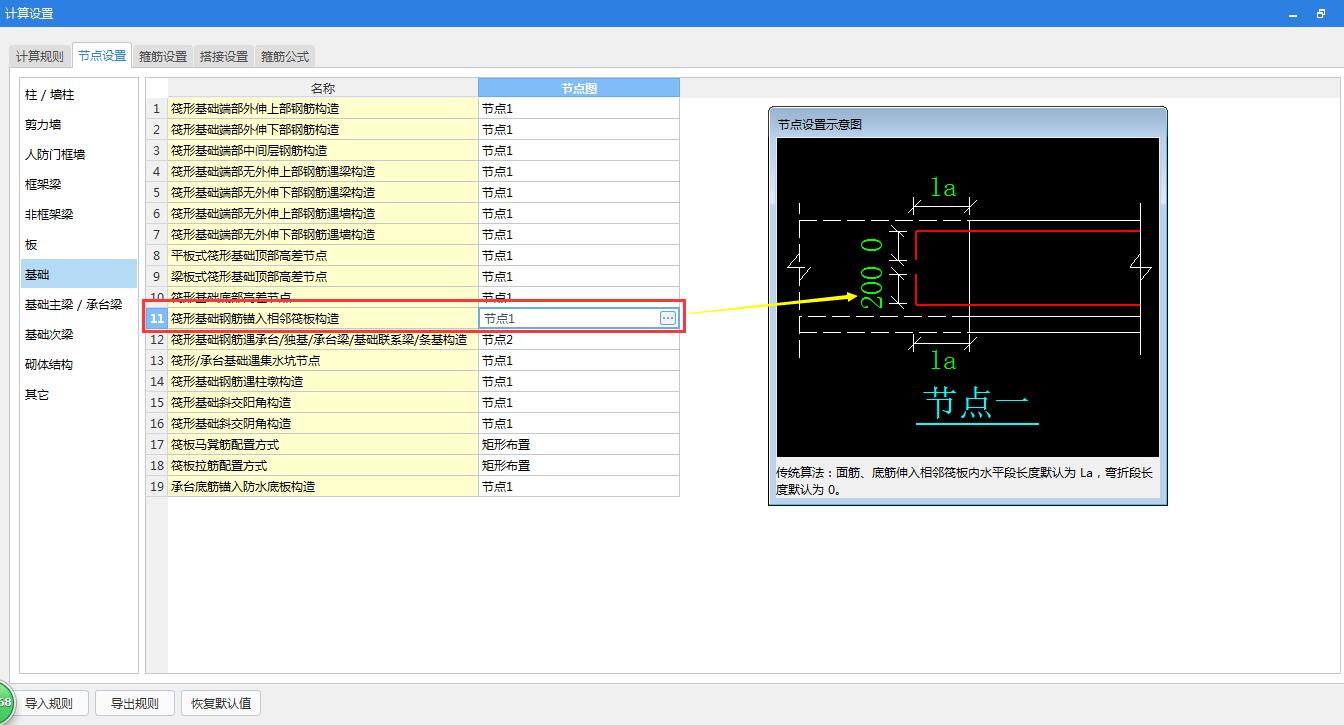The width and height of the screenshot is (1344, 725).
Task: Select row 承台底筋锚入防水底板构造
Action: 322,486
